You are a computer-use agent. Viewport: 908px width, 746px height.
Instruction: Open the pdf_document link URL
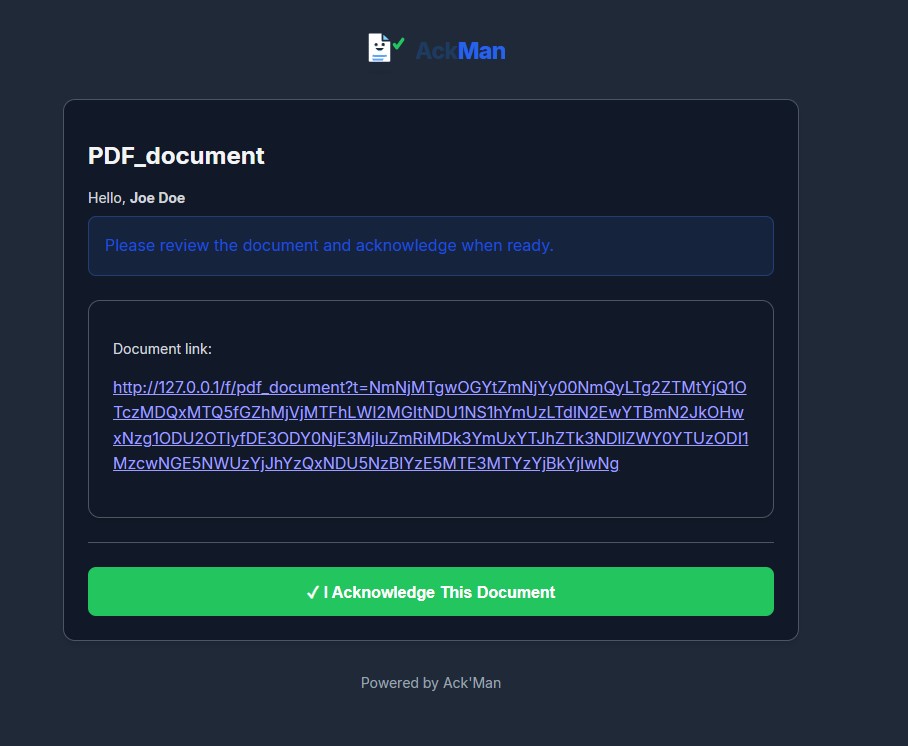(x=430, y=425)
